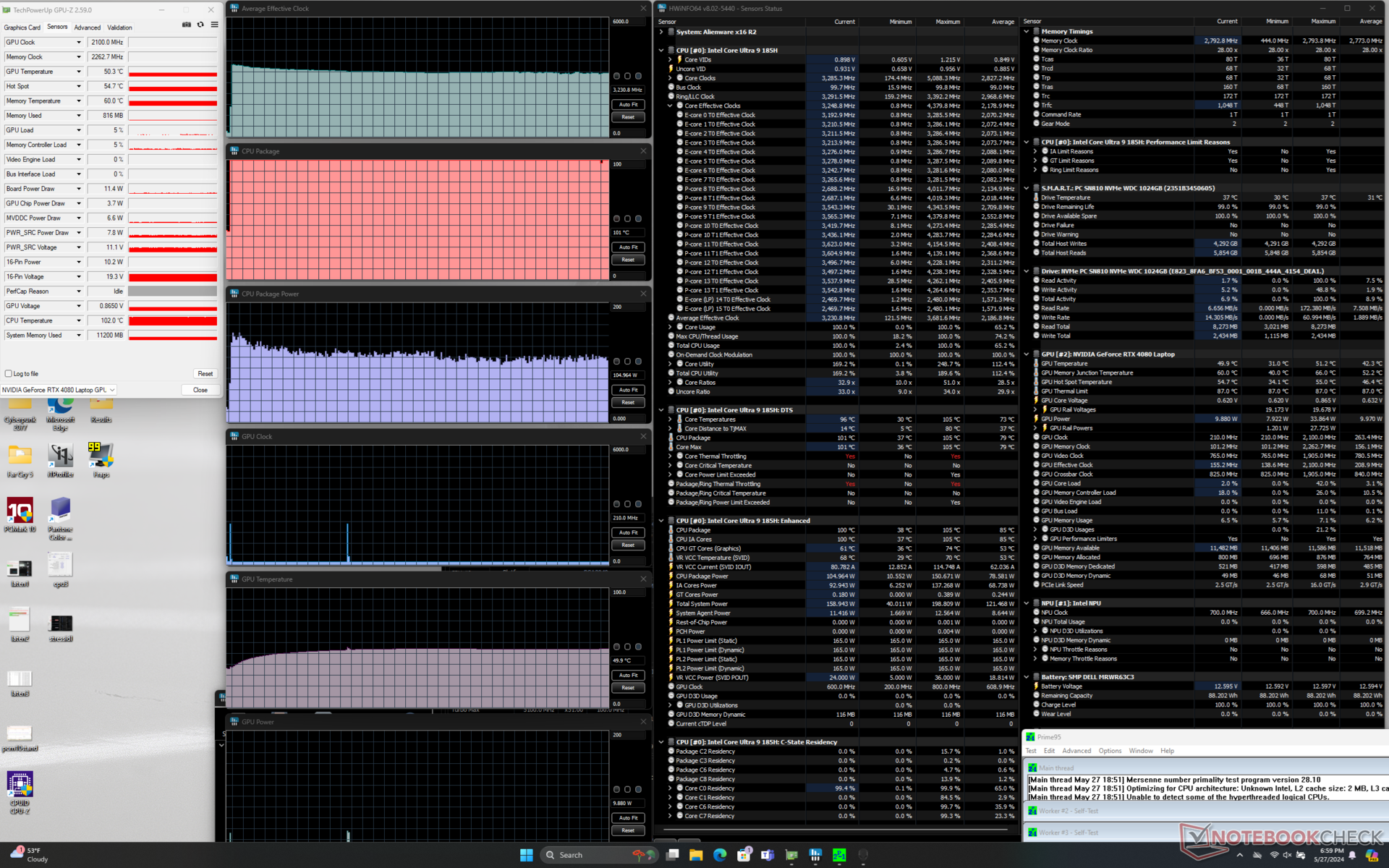Click the GPU-Z refresh icon
1389x868 pixels.
point(200,25)
